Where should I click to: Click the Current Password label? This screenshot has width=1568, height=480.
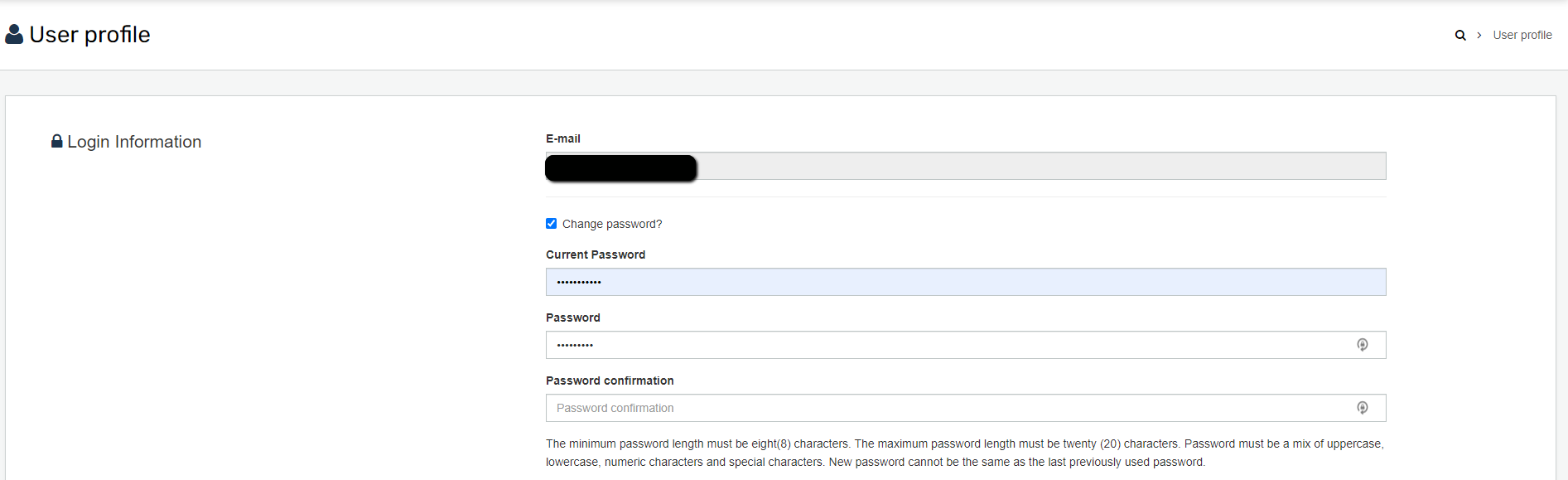(x=596, y=255)
